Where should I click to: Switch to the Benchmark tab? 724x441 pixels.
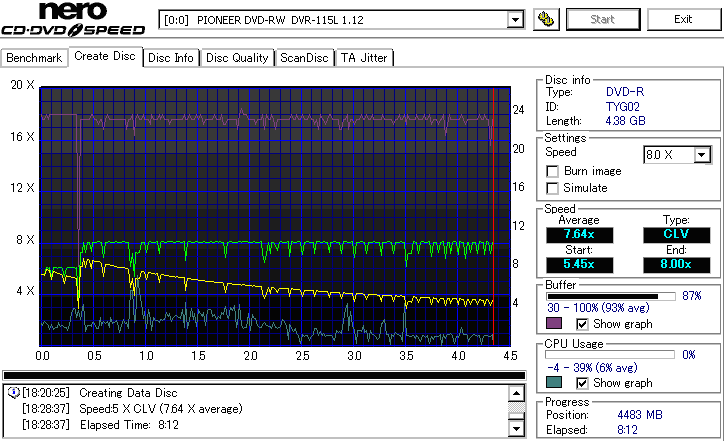pos(35,58)
